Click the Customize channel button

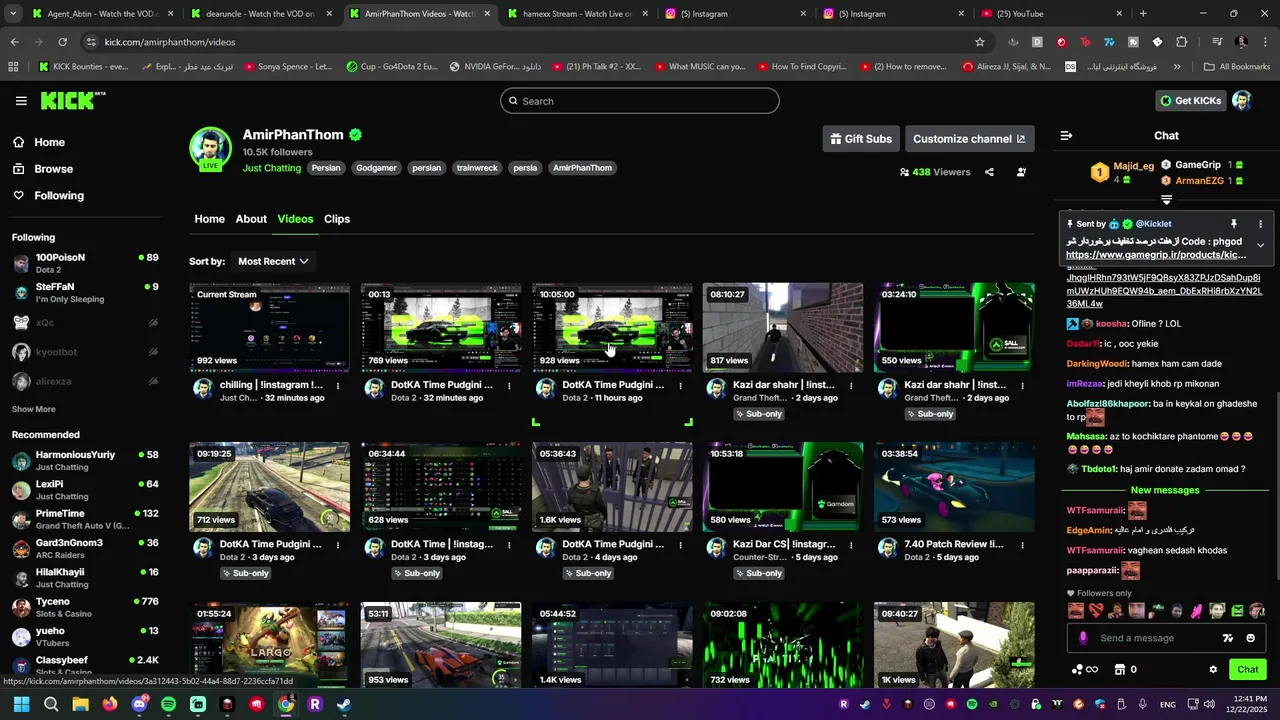click(969, 139)
